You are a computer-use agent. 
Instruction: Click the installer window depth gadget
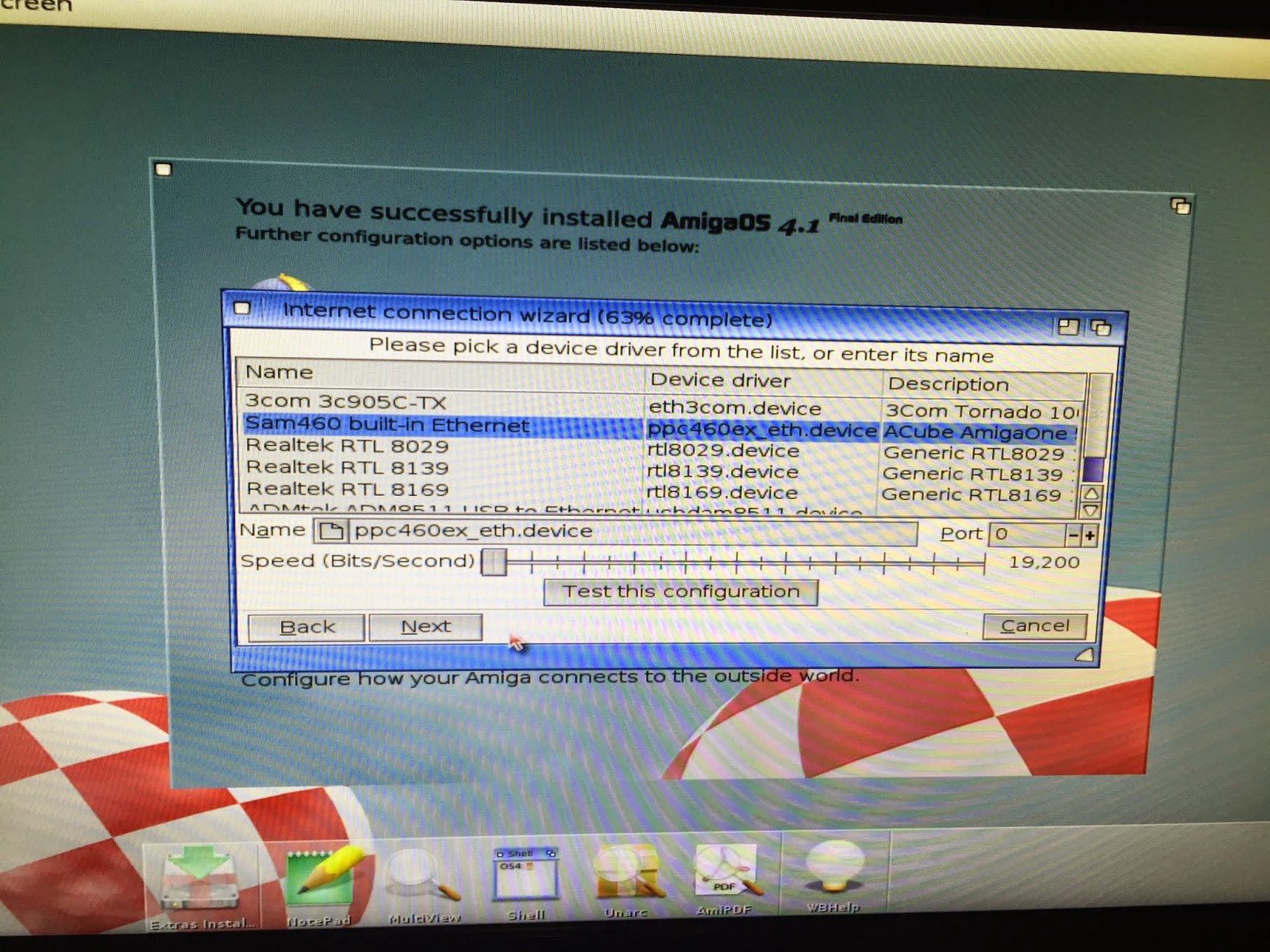click(x=1180, y=206)
